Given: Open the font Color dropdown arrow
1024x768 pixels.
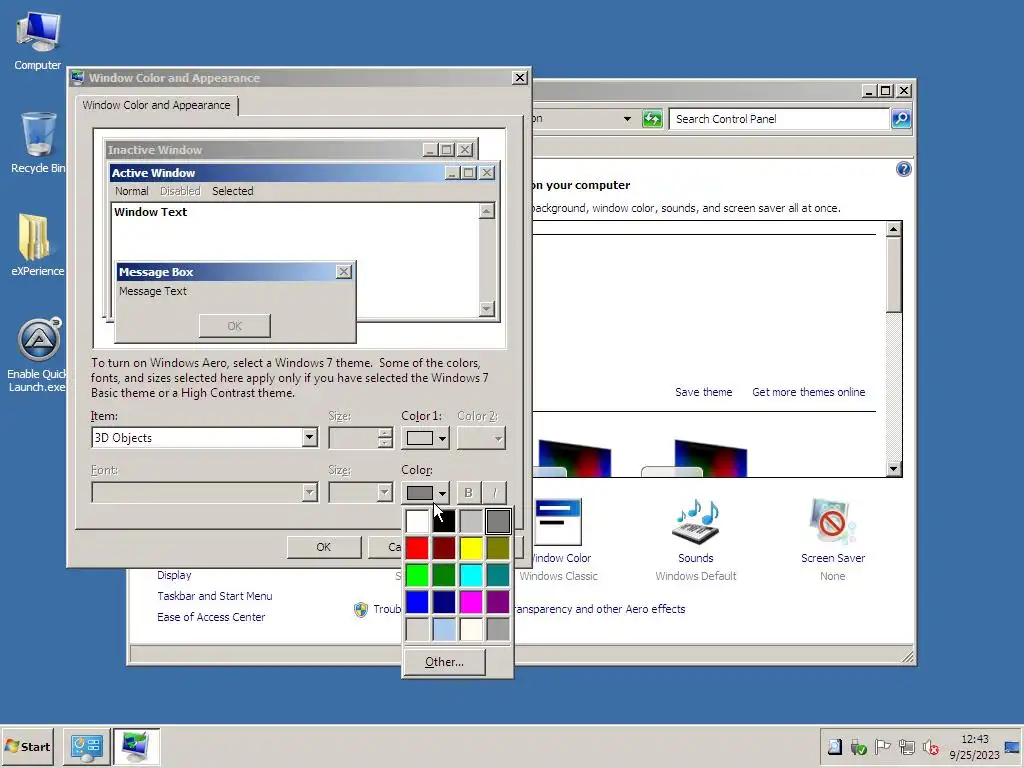Looking at the screenshot, I should coord(442,492).
